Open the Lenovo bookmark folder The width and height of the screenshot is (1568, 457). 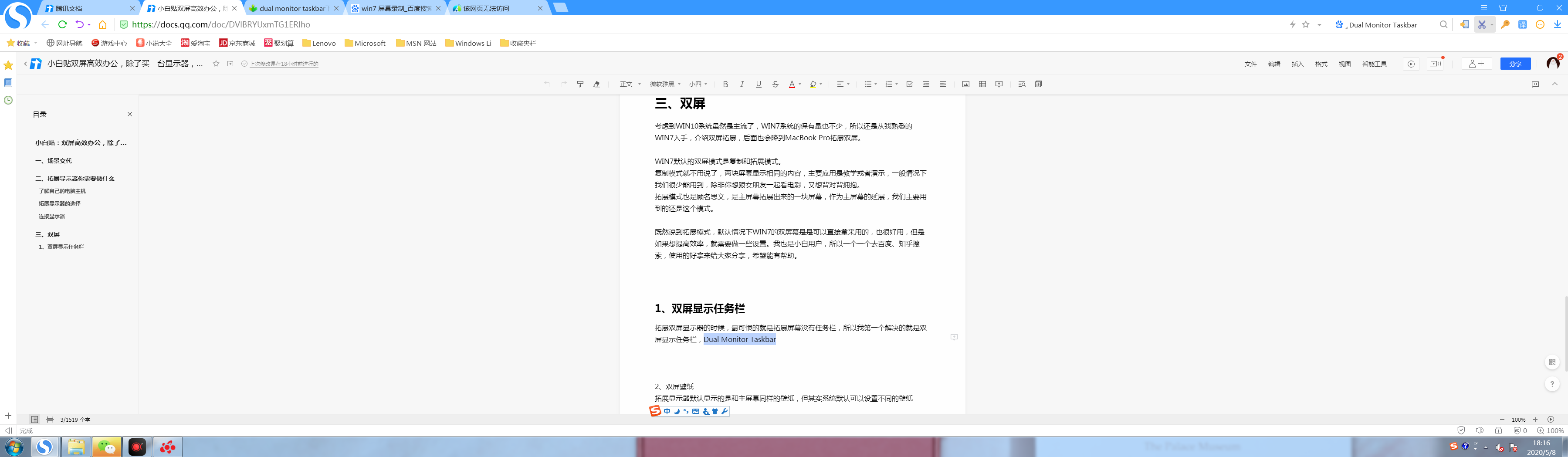tap(319, 43)
